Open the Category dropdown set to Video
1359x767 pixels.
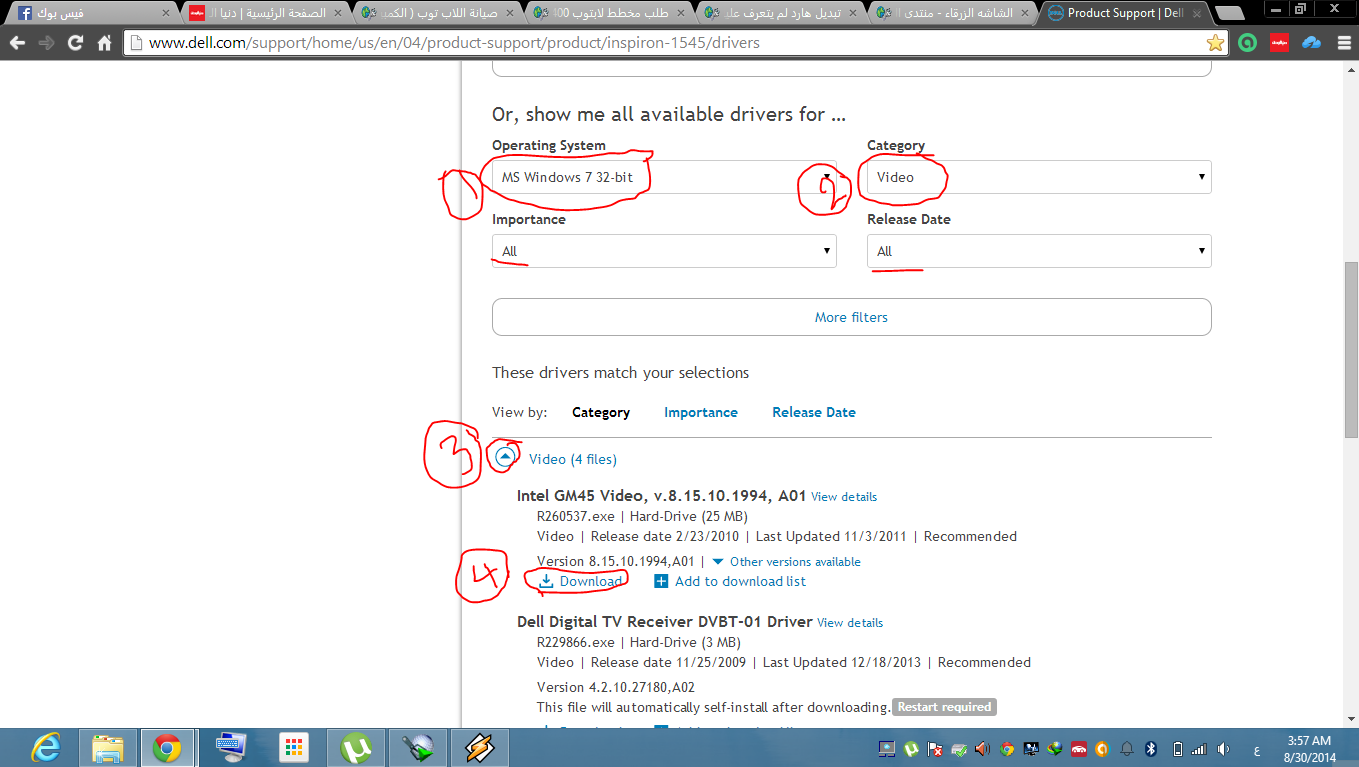pos(1039,177)
